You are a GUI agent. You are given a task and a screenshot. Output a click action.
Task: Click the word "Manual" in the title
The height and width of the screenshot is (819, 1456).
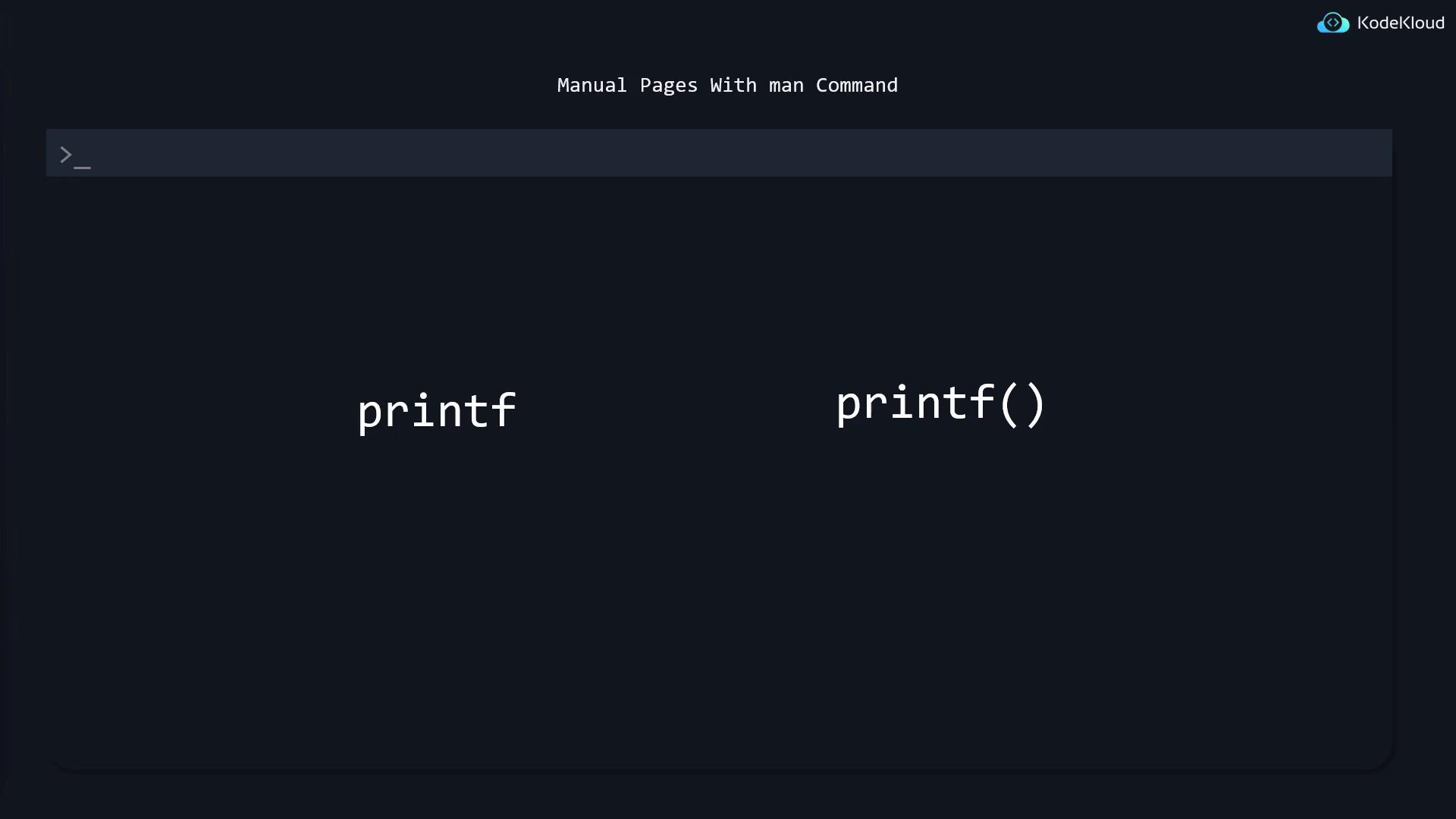click(x=591, y=86)
